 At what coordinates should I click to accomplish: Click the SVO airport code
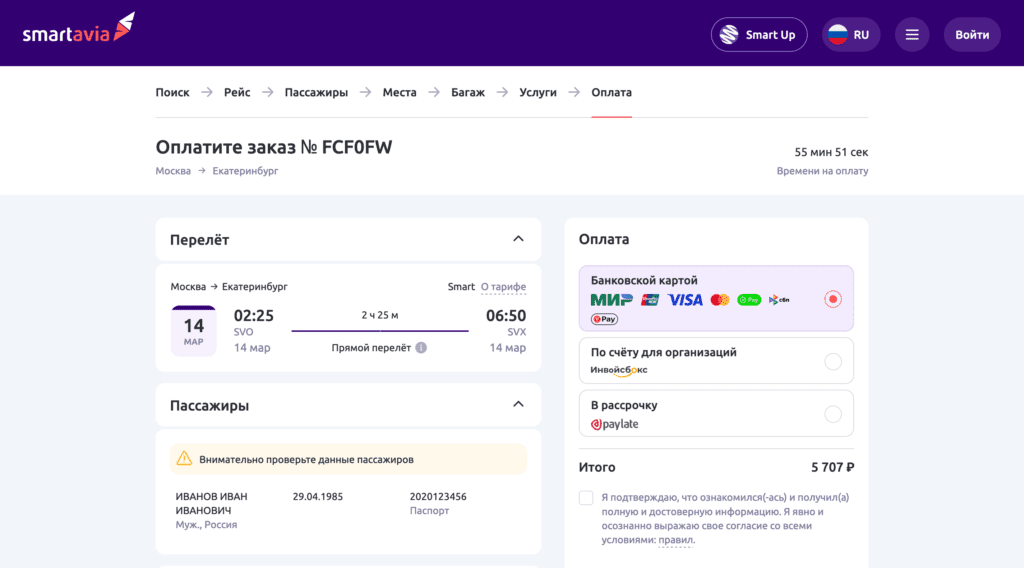coord(244,332)
